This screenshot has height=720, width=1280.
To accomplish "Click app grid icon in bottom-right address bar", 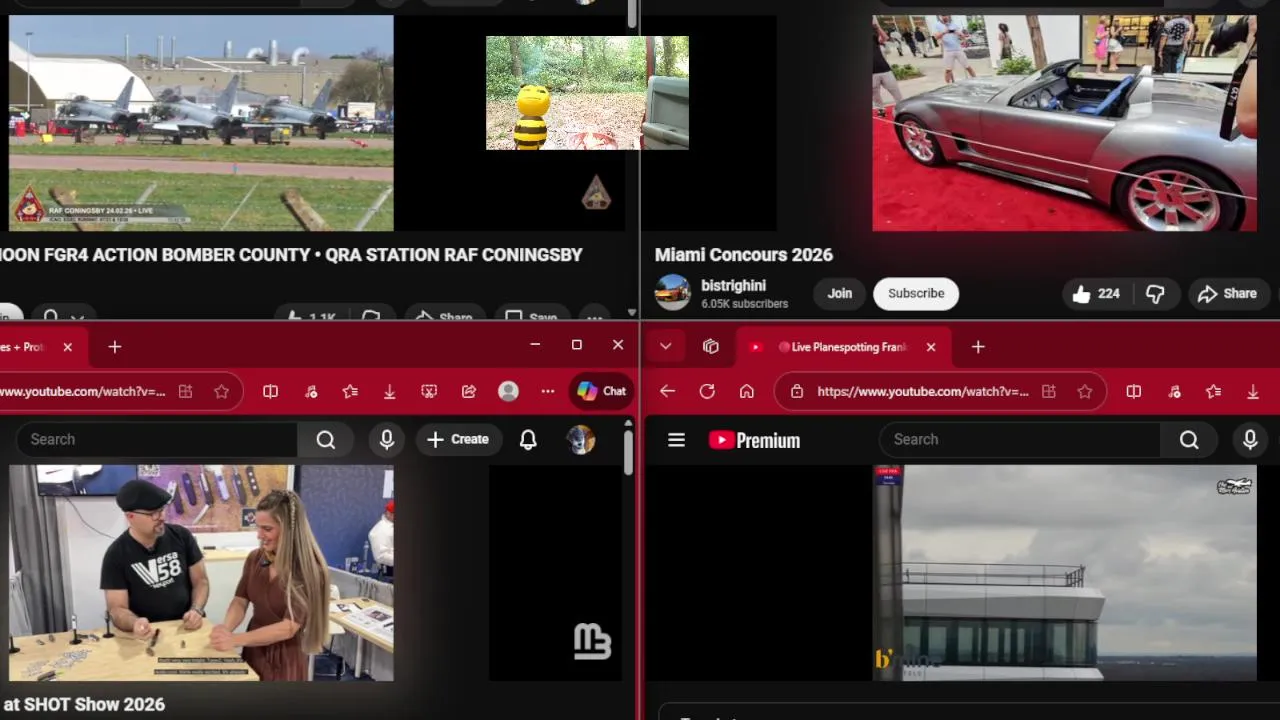I will pyautogui.click(x=1048, y=392).
